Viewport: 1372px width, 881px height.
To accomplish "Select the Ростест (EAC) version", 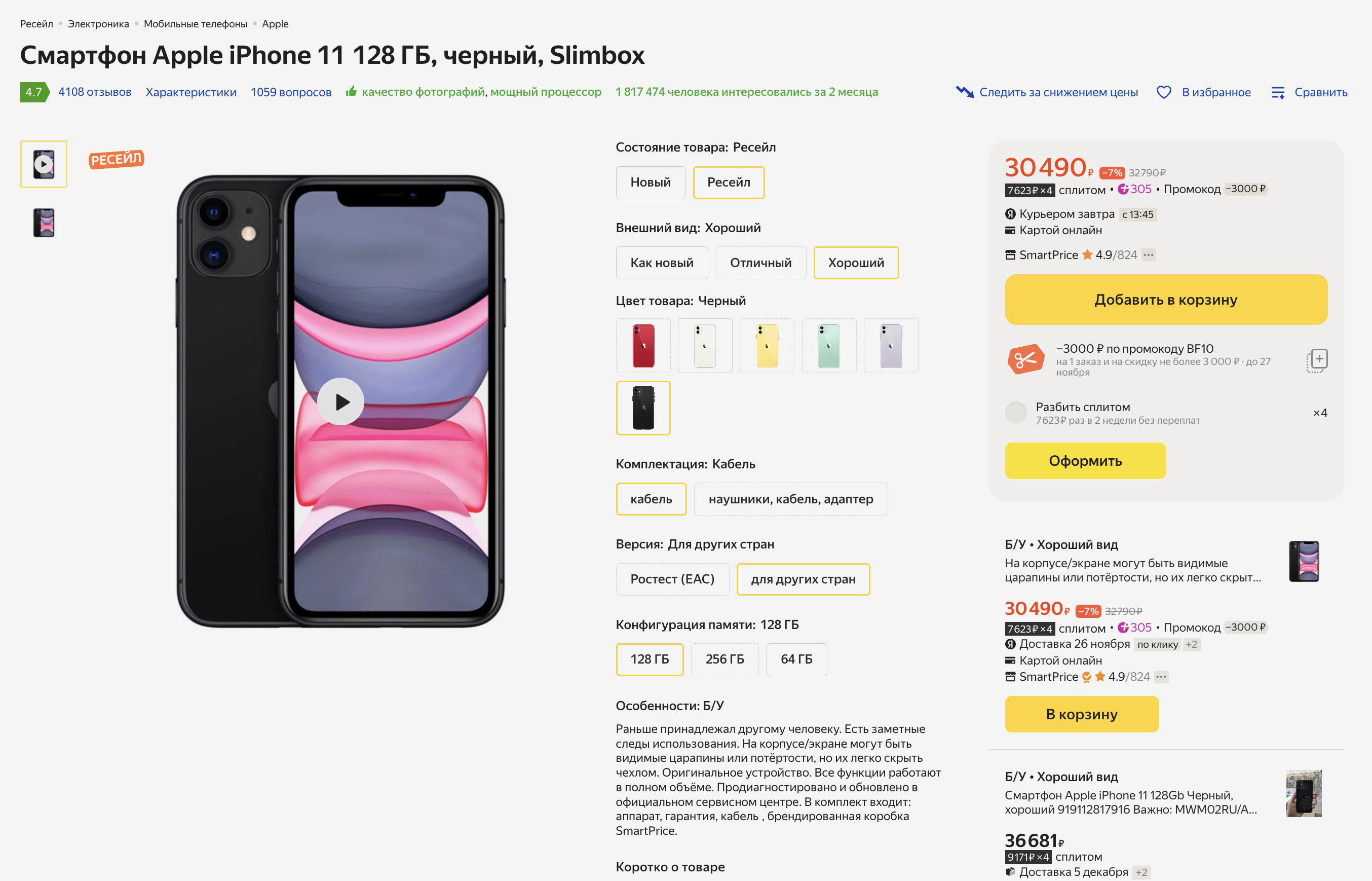I will coord(672,579).
